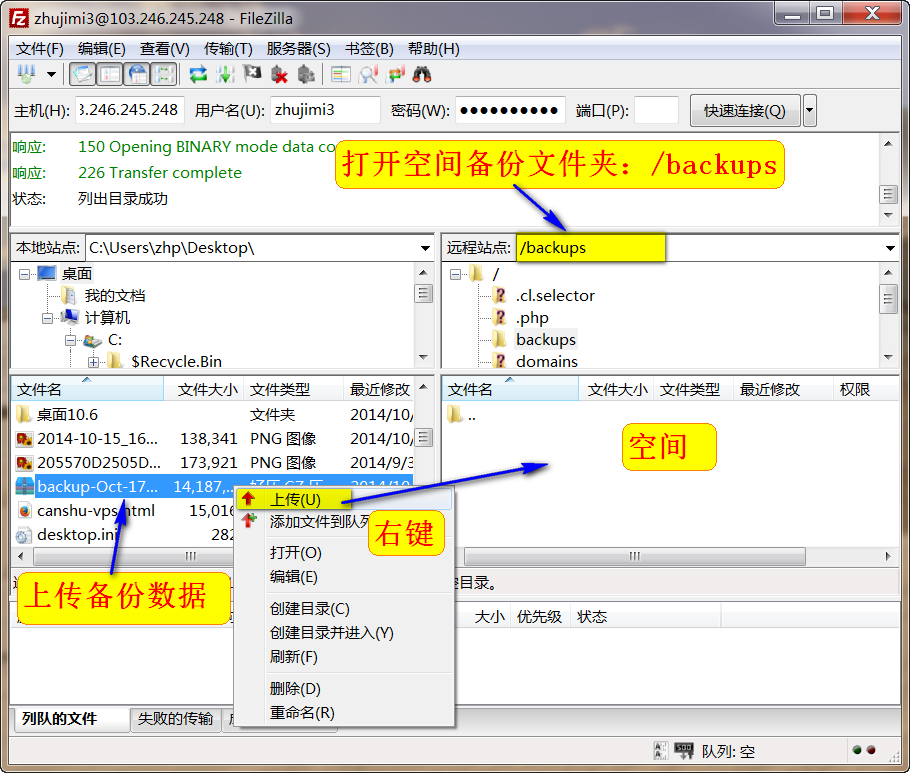The width and height of the screenshot is (910, 773).
Task: Select the 桌面10.6 folder in local list
Action: click(67, 414)
